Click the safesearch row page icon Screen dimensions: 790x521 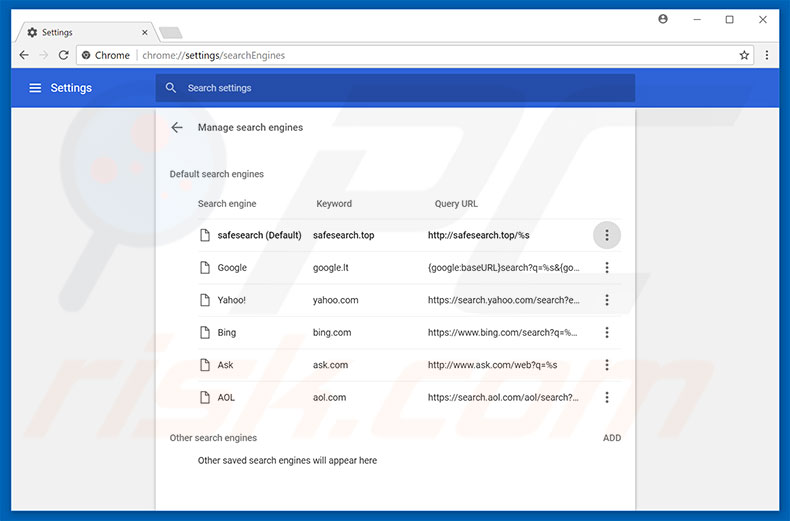coord(205,235)
